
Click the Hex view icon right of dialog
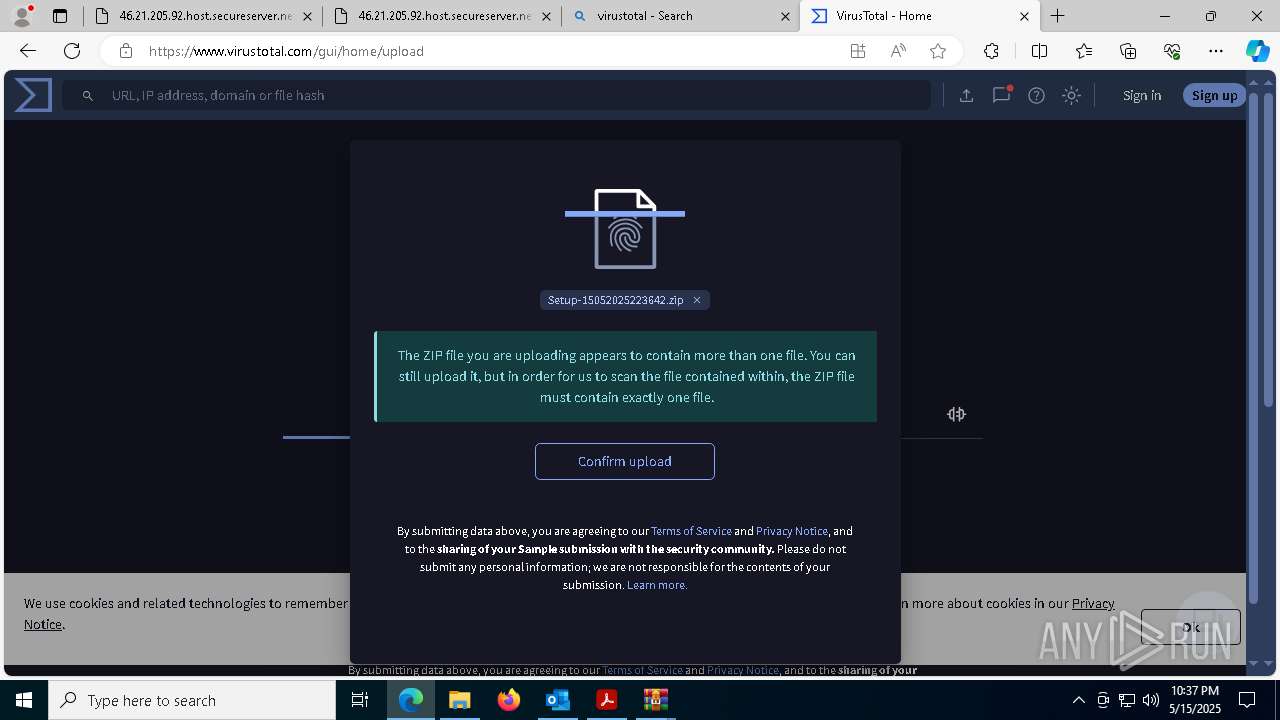click(956, 414)
